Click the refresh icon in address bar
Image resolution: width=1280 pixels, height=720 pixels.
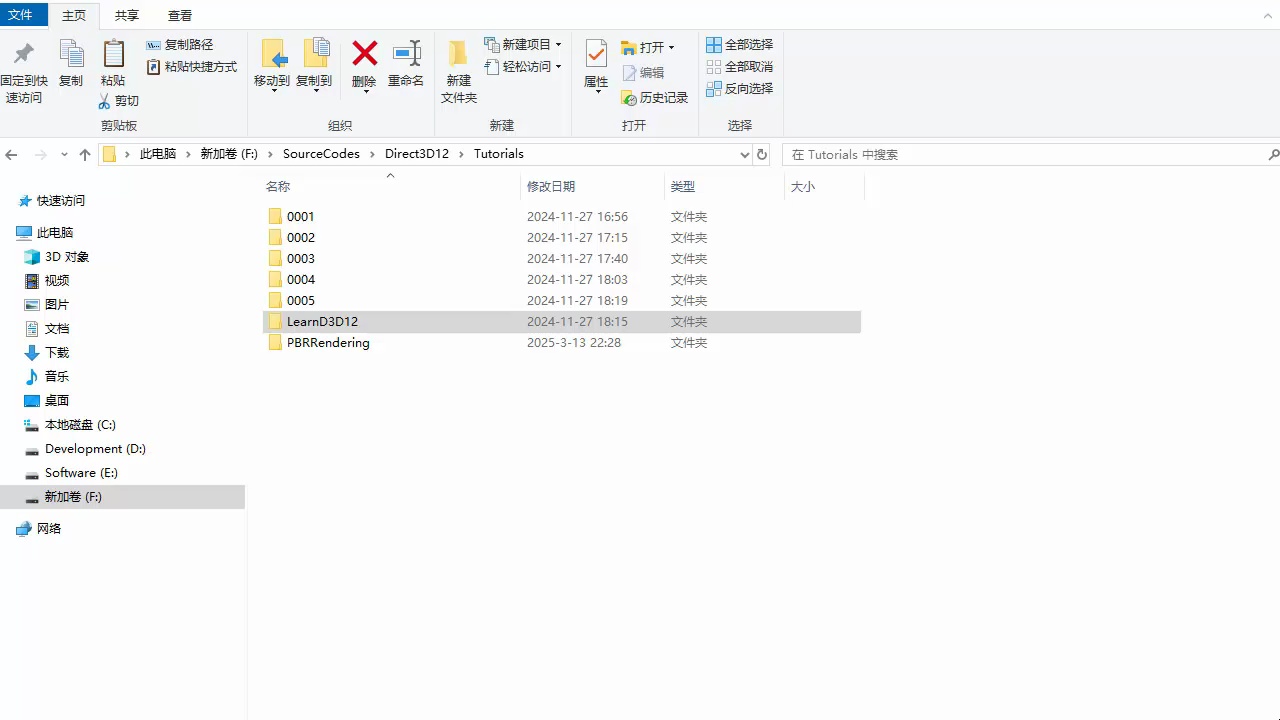[x=760, y=154]
